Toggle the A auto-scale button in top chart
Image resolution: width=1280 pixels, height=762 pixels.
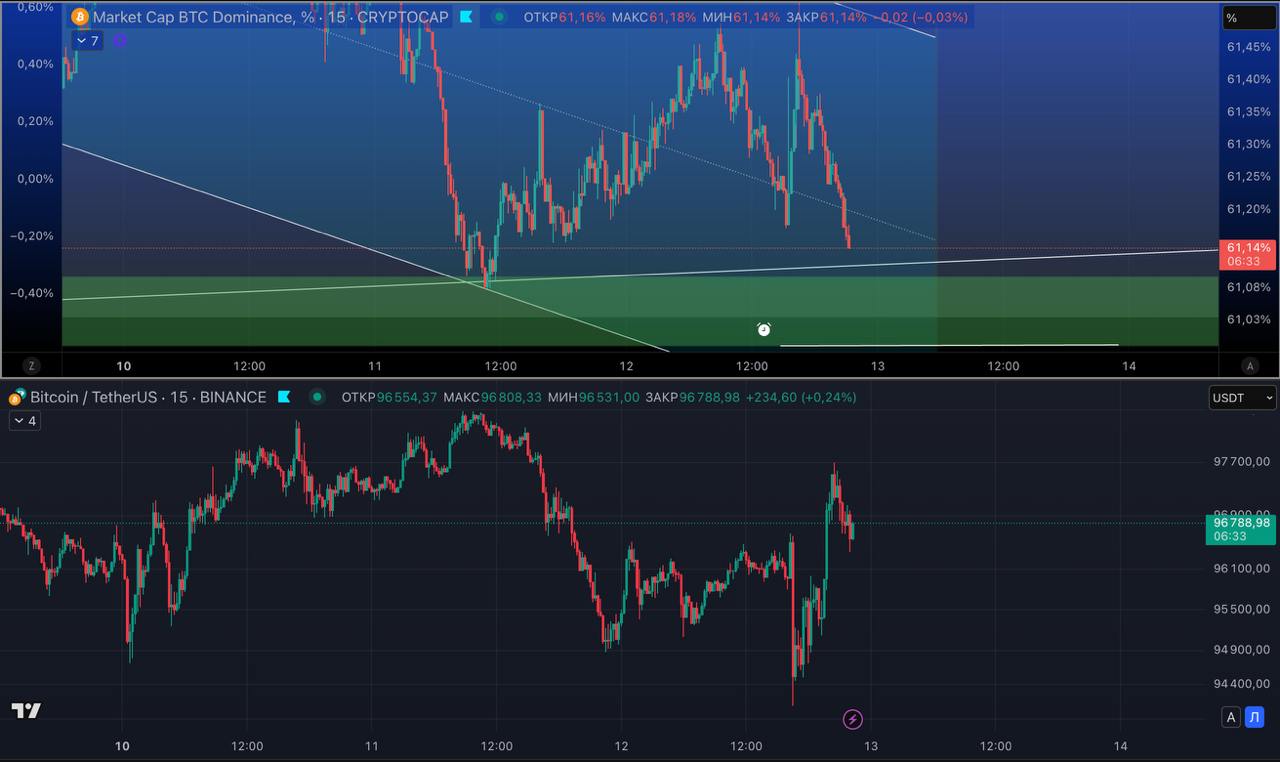click(x=1249, y=366)
